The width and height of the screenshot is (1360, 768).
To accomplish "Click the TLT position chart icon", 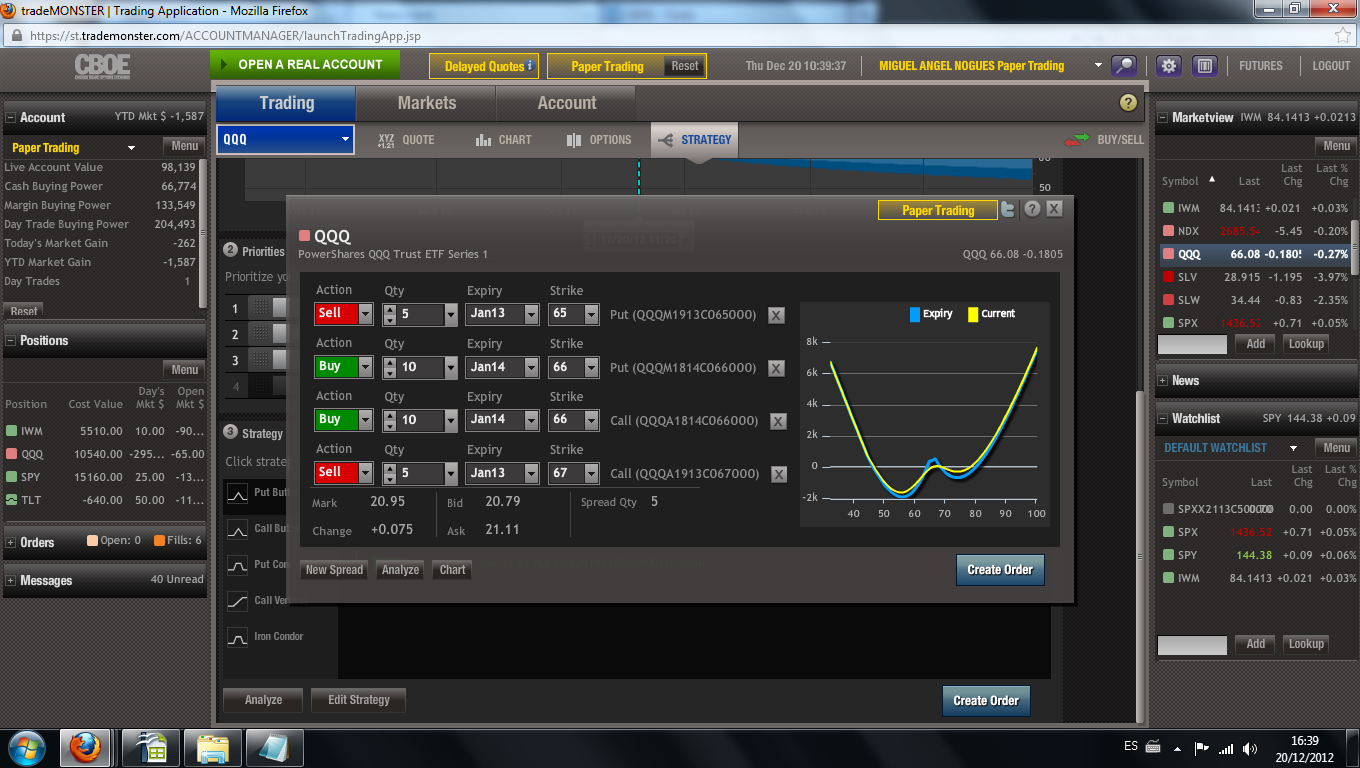I will (x=11, y=499).
